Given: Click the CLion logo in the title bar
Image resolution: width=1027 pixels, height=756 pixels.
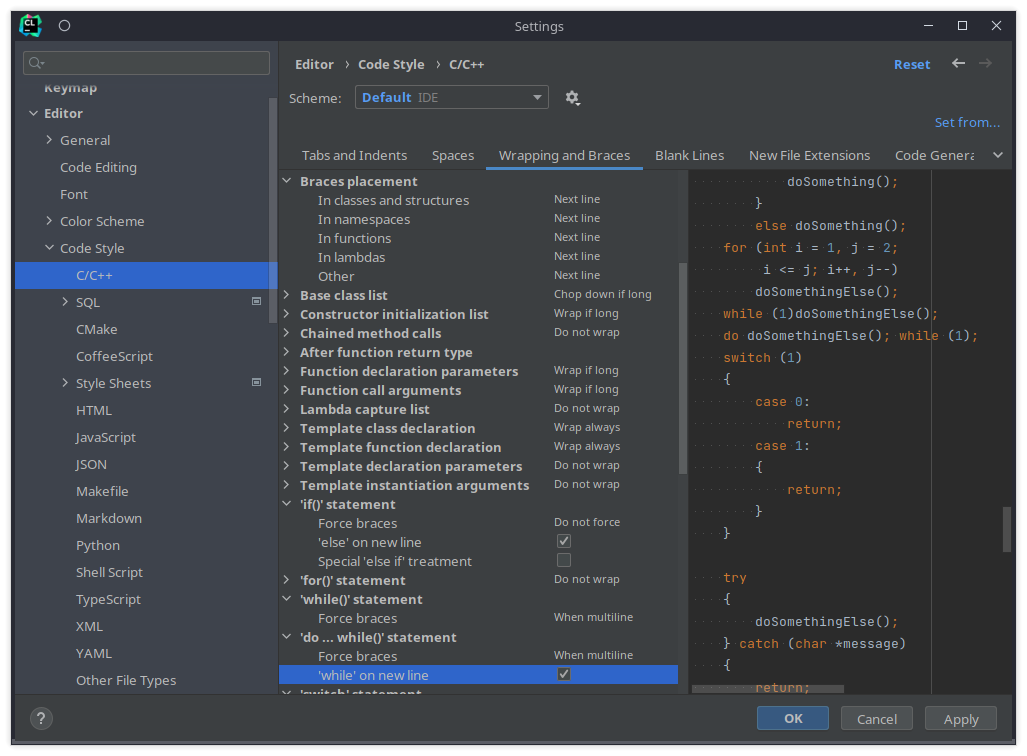Looking at the screenshot, I should (x=29, y=25).
